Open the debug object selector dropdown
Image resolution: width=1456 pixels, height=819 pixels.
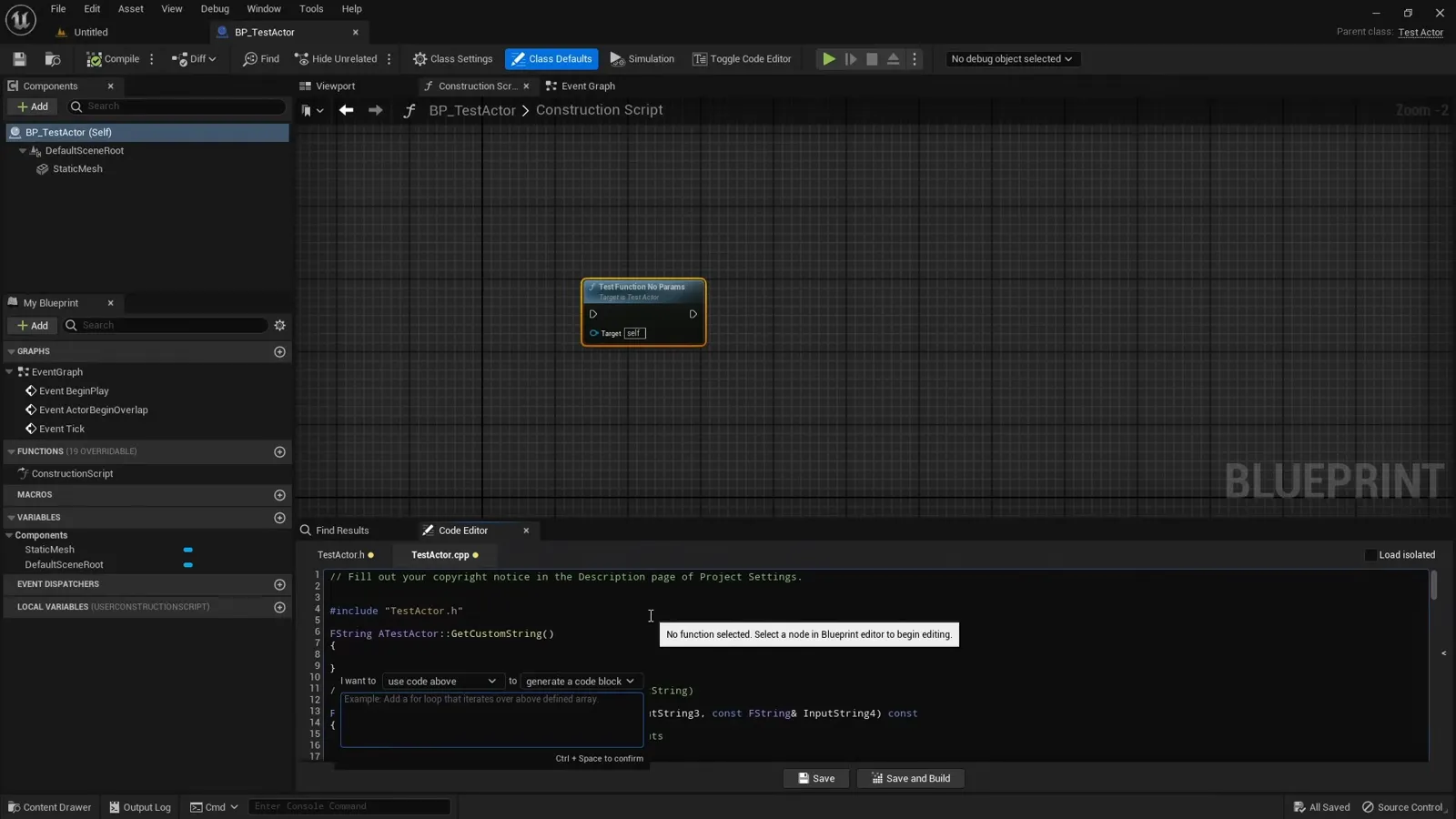1011,59
